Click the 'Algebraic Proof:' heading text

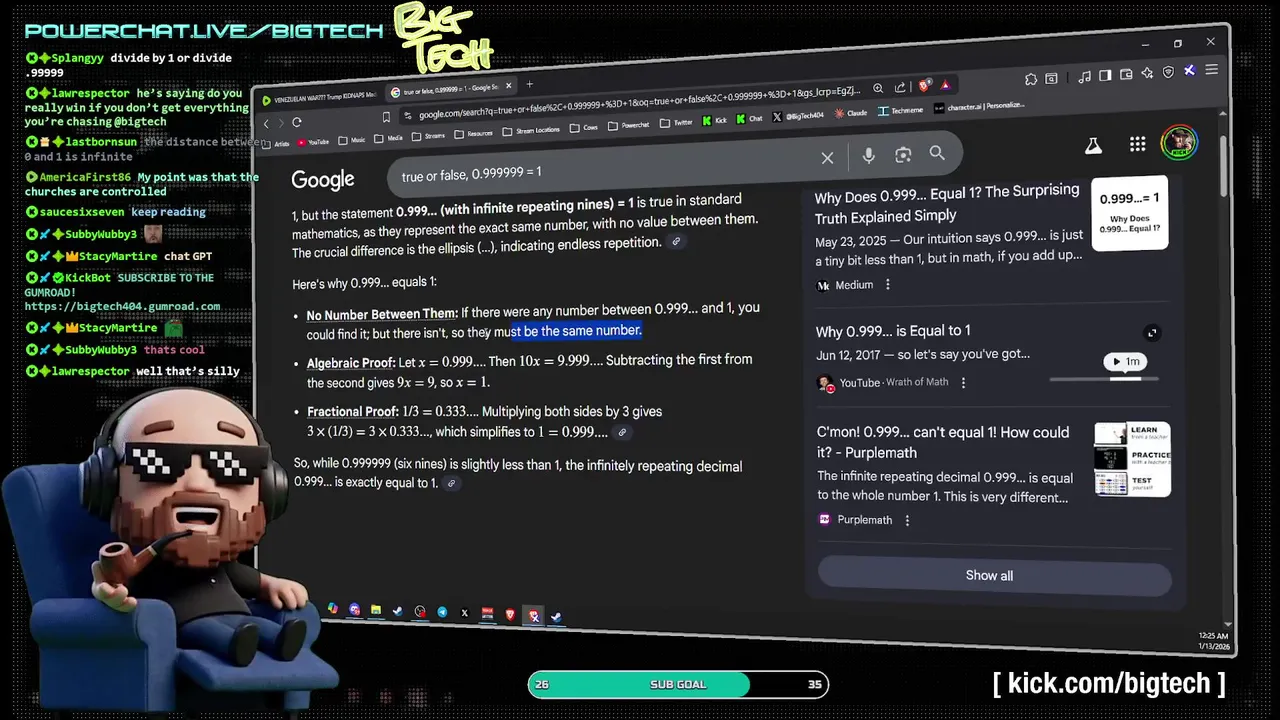[351, 363]
